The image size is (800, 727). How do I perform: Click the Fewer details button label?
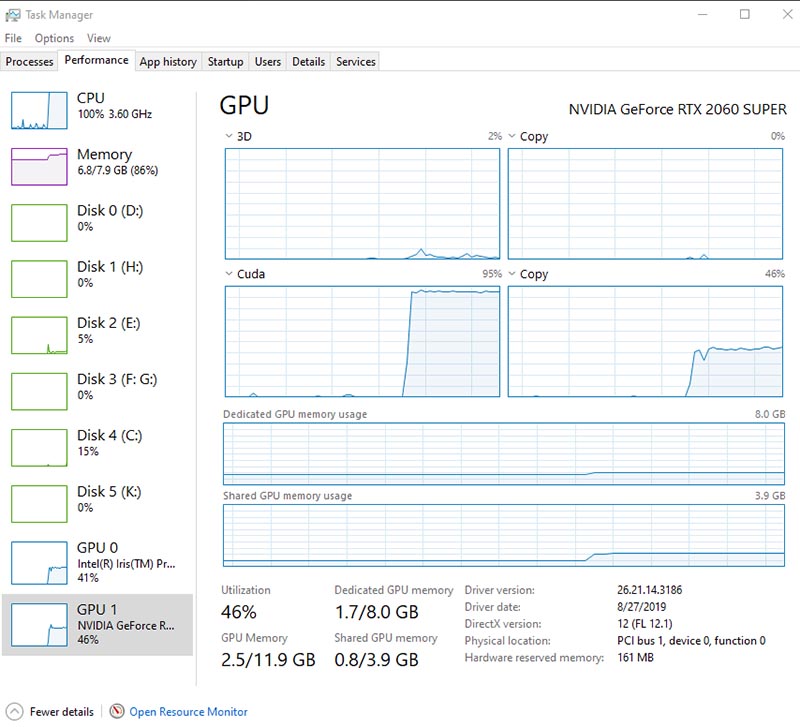(x=62, y=712)
